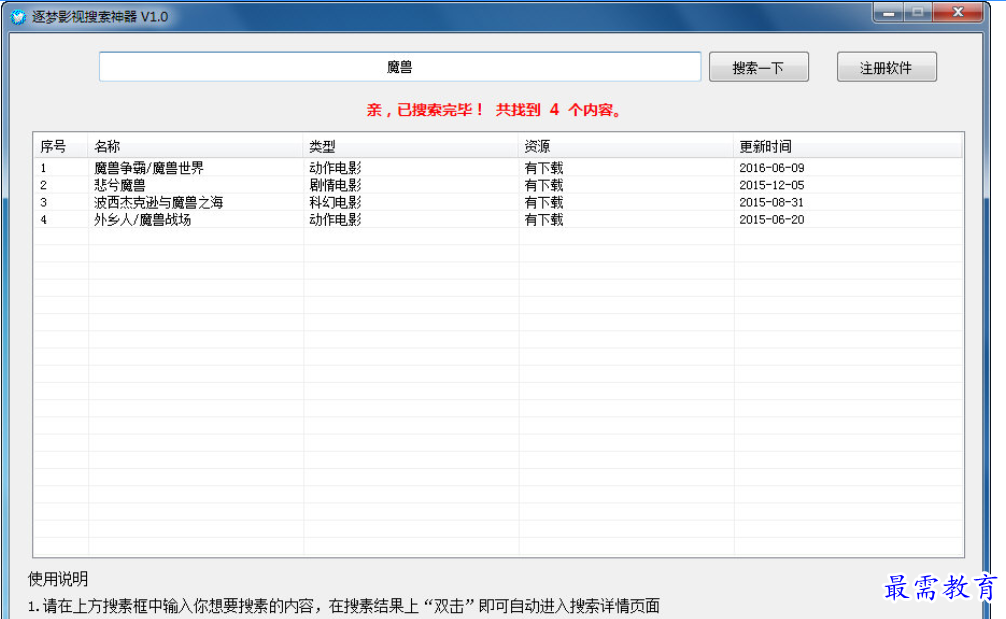Select the 魔兽争霸/魔兽世界 result row
Image resolution: width=1006 pixels, height=619 pixels.
(149, 168)
